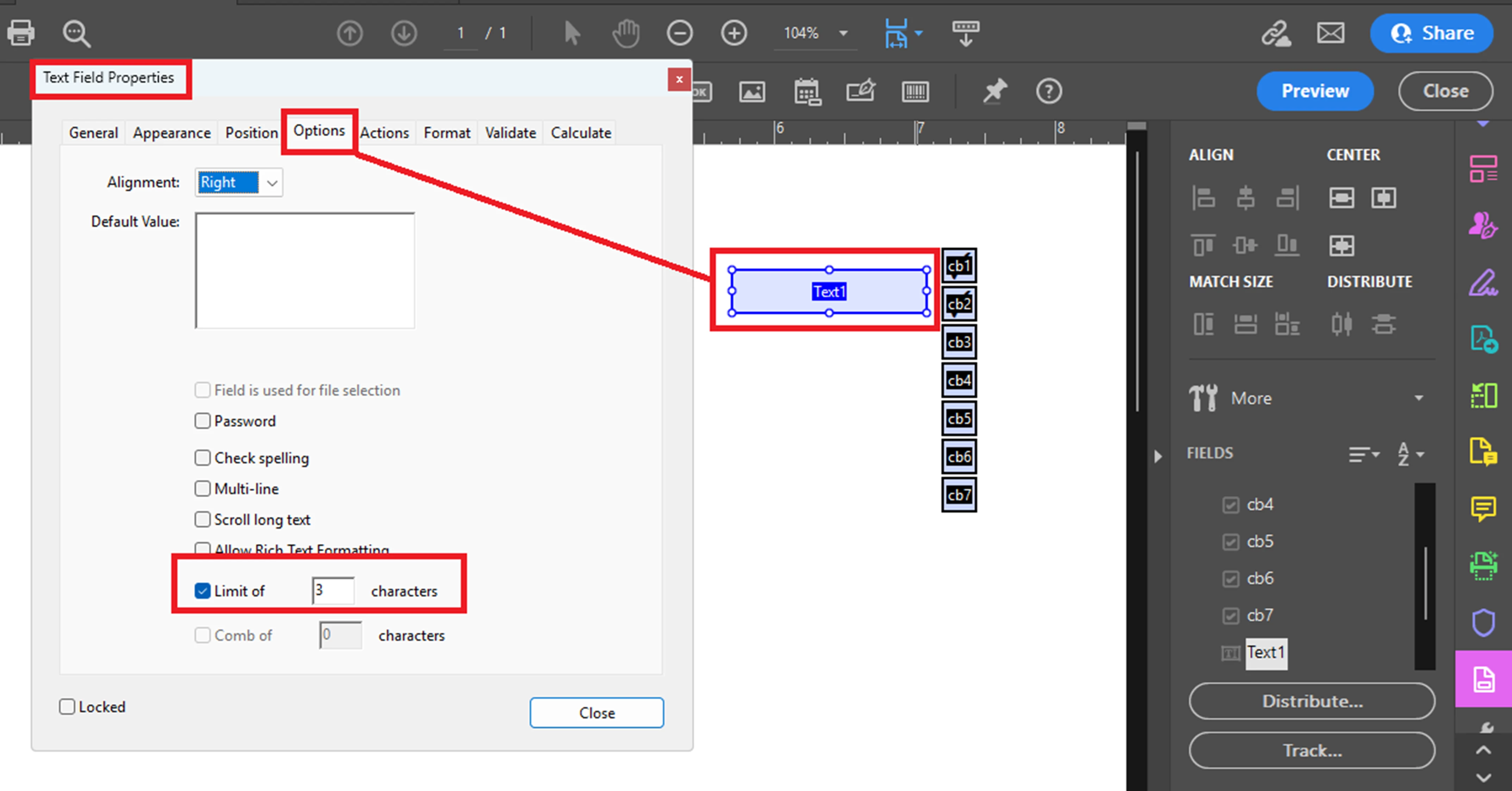Enable the Password checkbox
Screen dimensions: 1512x791
202,421
